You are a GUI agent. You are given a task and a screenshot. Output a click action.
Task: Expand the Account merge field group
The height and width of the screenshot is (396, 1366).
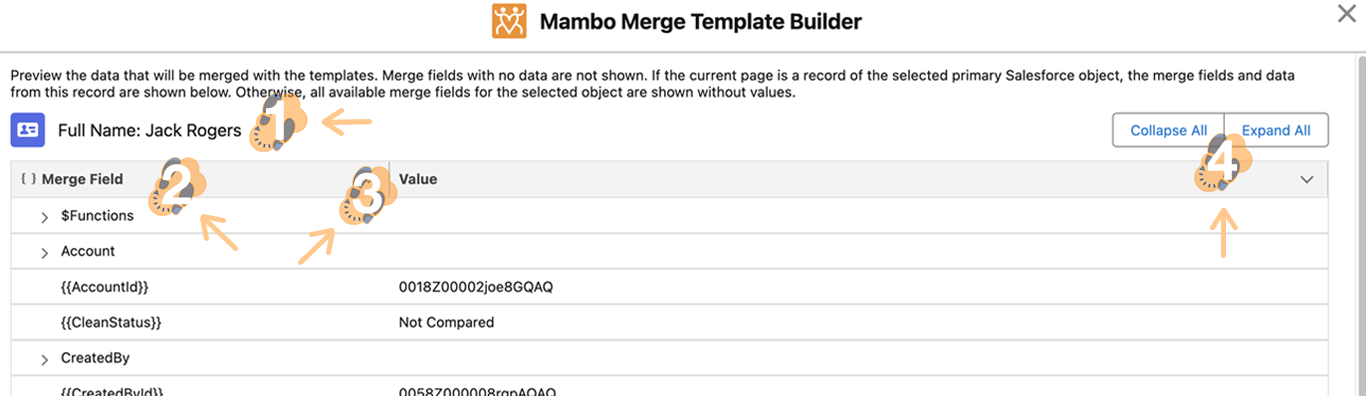(x=45, y=252)
